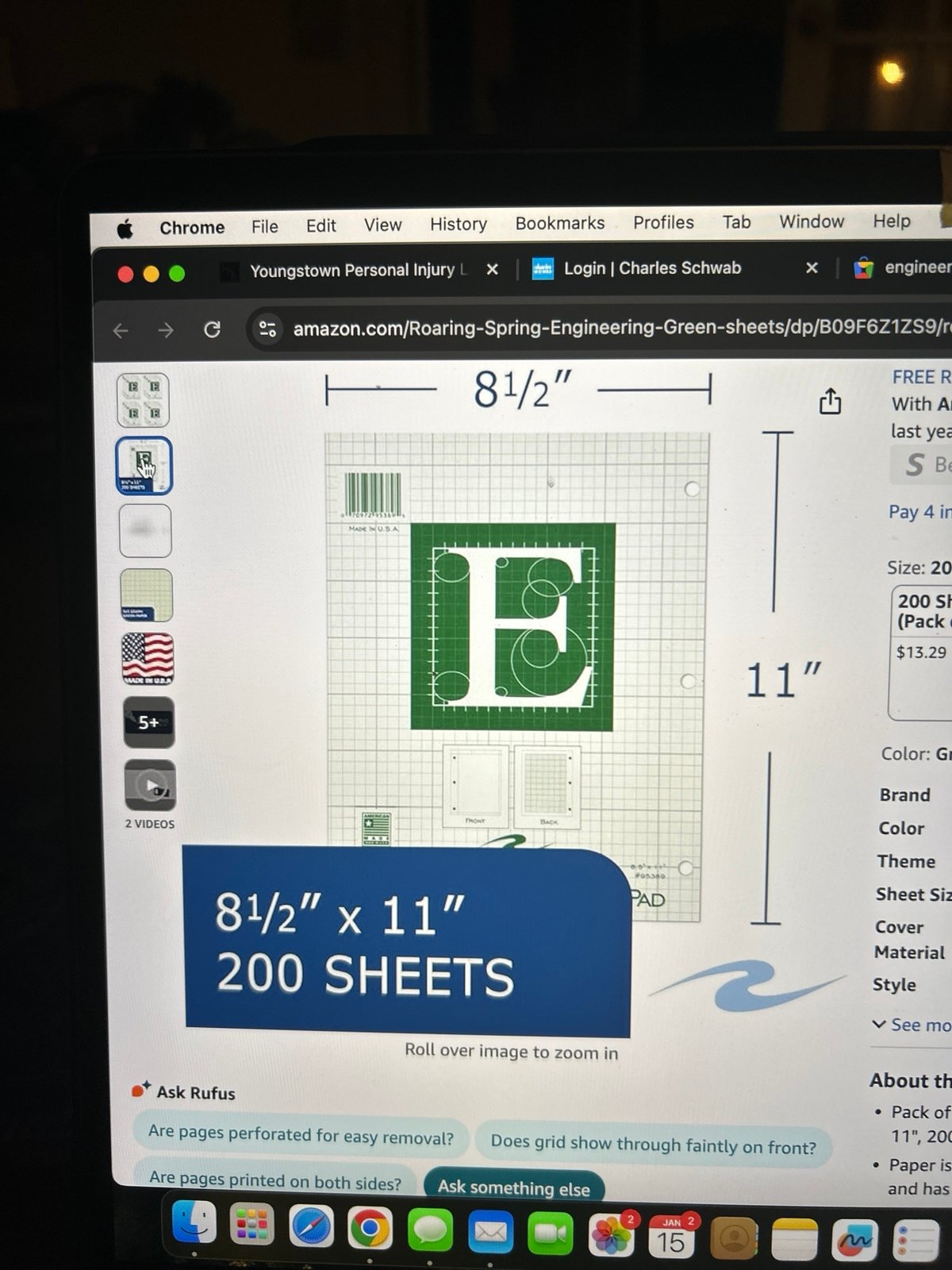Open the File menu
952x1270 pixels.
pyautogui.click(x=264, y=227)
